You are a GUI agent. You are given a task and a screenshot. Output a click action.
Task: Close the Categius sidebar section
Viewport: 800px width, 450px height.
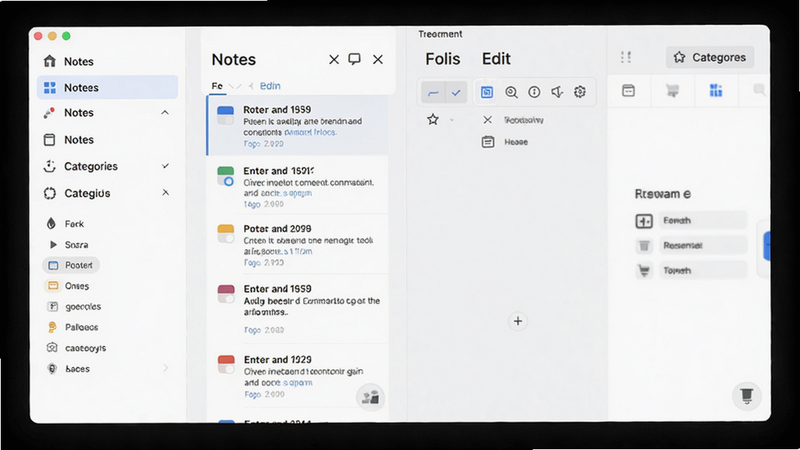(x=165, y=193)
